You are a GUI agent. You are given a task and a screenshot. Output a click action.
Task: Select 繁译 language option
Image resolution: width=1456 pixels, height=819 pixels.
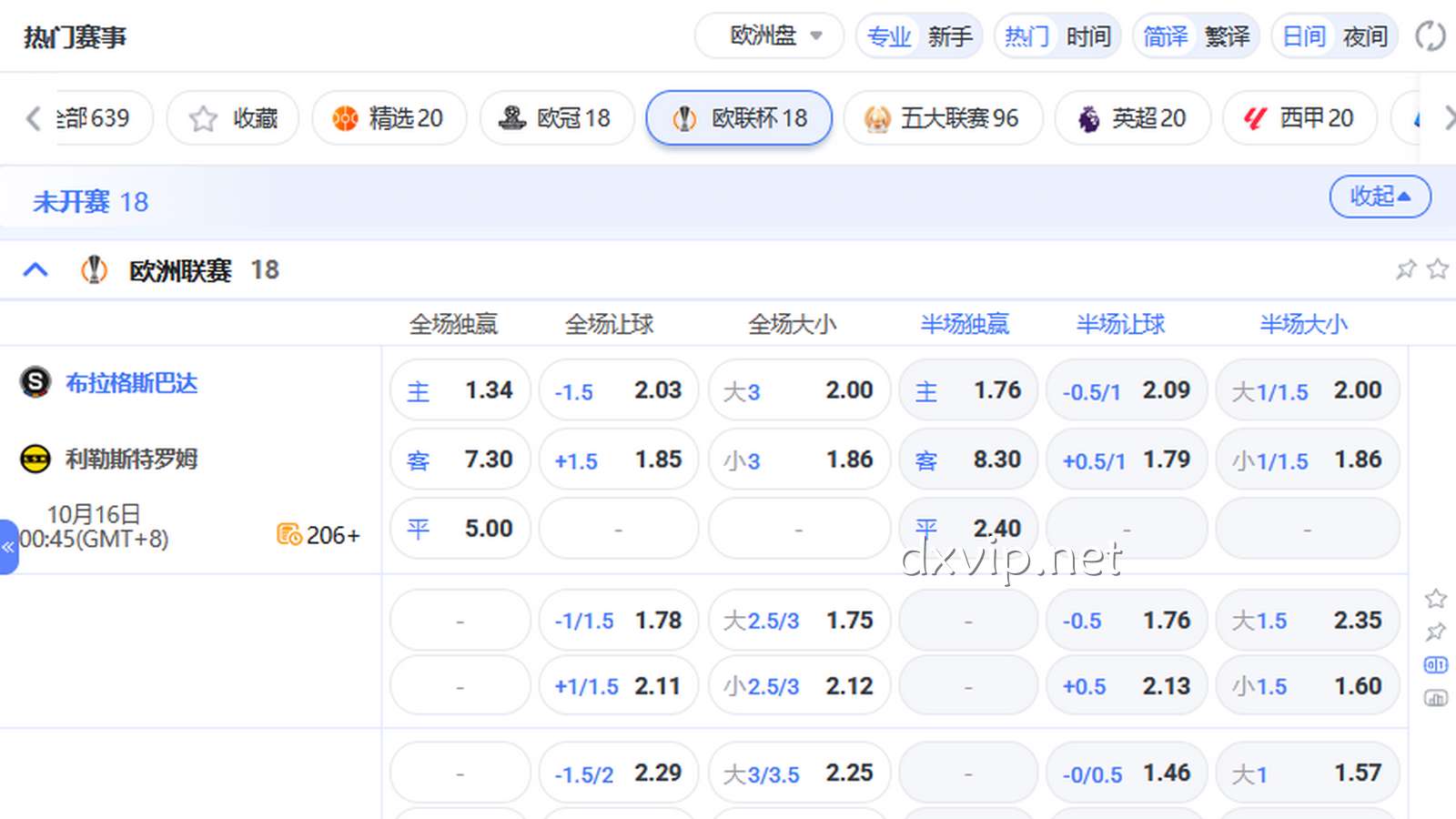(x=1227, y=36)
